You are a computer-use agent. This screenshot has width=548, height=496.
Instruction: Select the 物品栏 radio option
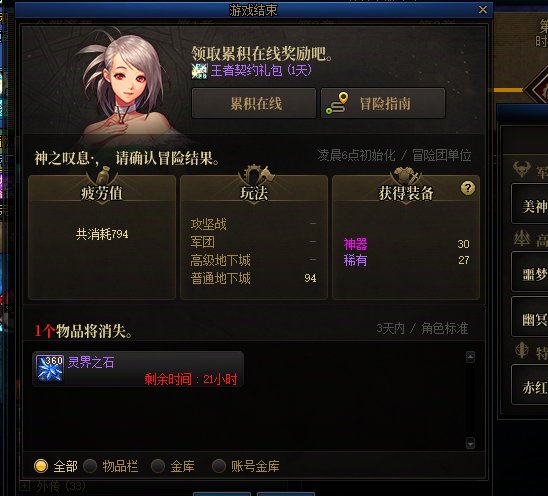pyautogui.click(x=90, y=466)
